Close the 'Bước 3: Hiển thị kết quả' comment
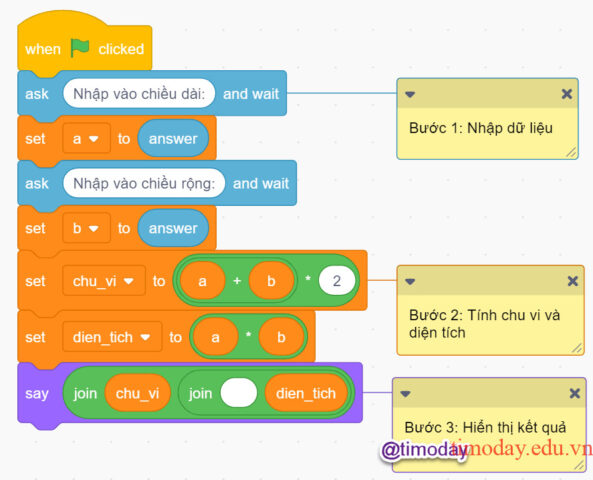 (x=574, y=393)
